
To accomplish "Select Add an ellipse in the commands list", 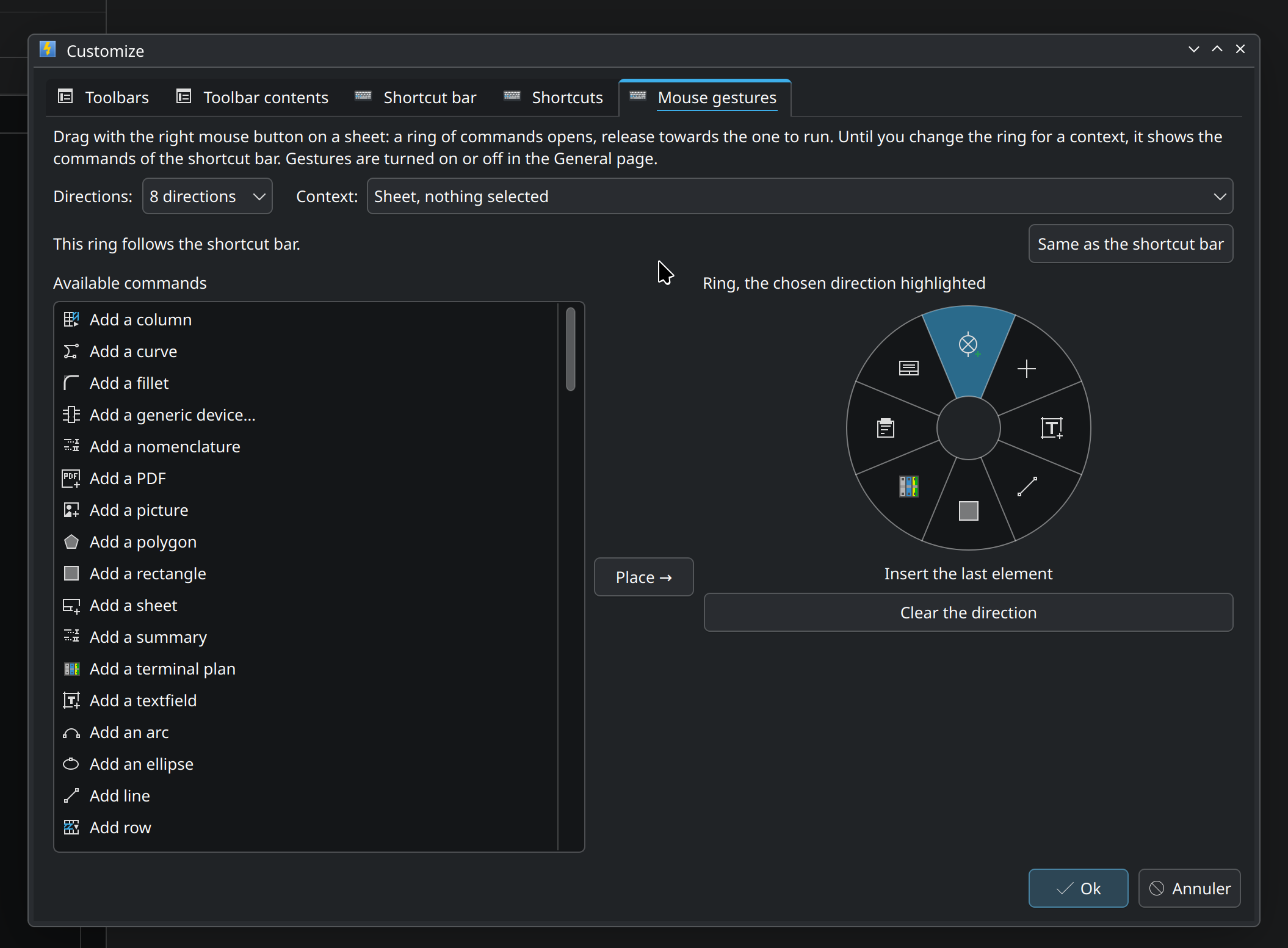I will (x=142, y=764).
